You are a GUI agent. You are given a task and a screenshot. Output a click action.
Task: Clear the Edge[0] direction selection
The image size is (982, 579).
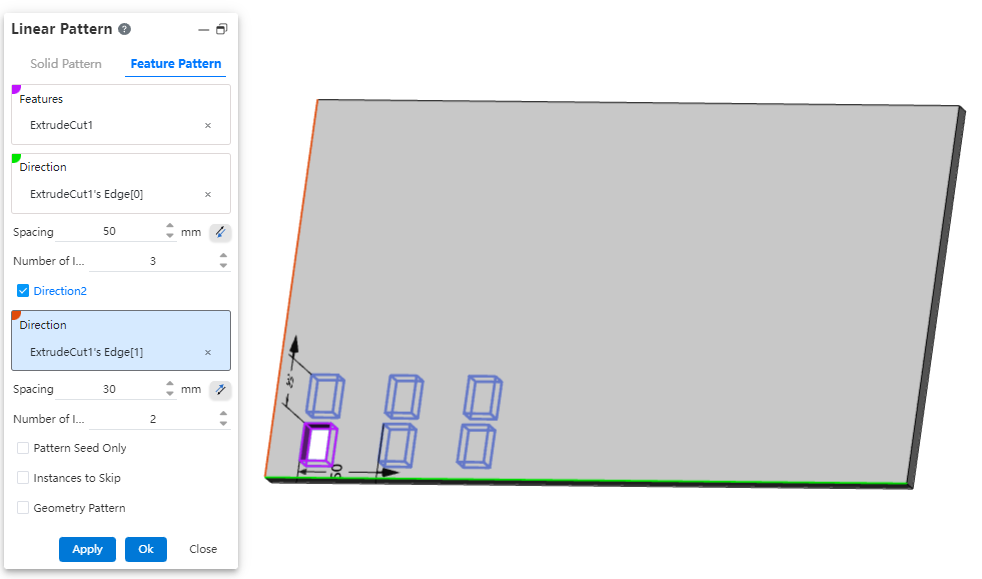click(x=208, y=194)
